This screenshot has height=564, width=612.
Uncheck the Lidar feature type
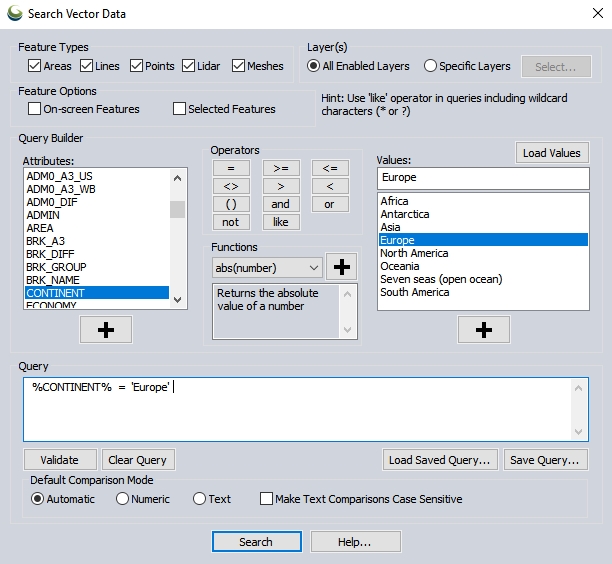click(189, 66)
